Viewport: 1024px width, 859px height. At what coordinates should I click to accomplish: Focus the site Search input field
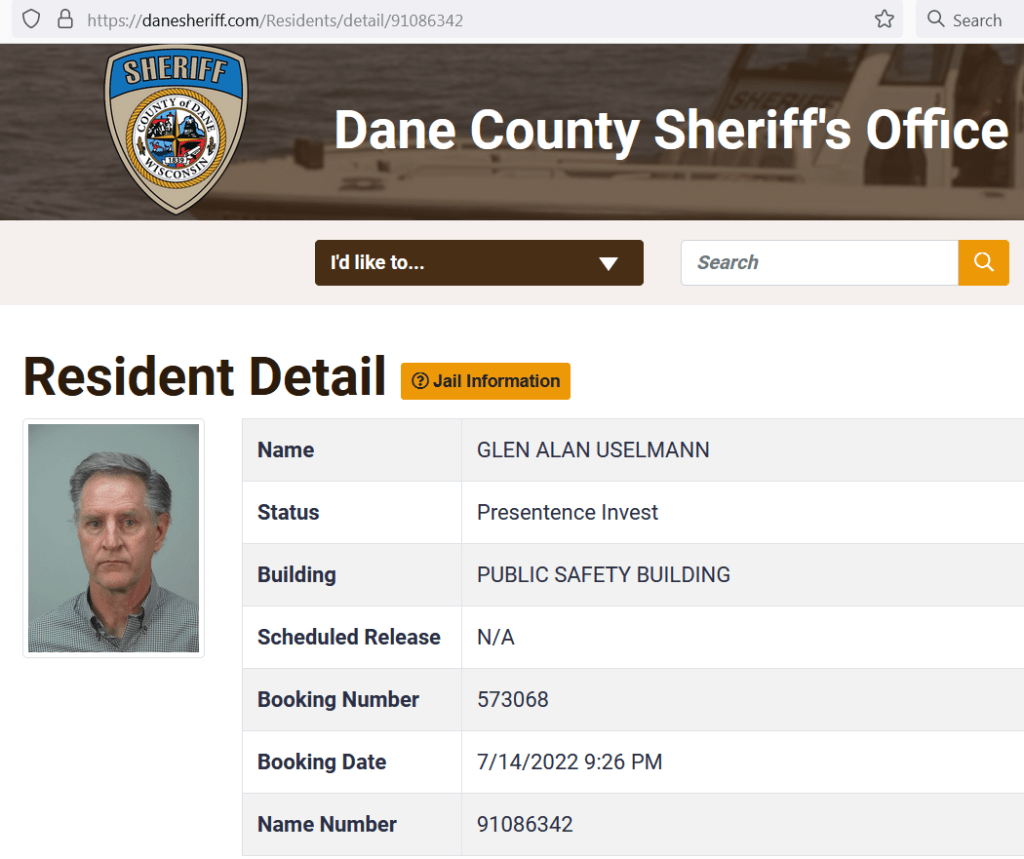pyautogui.click(x=819, y=263)
